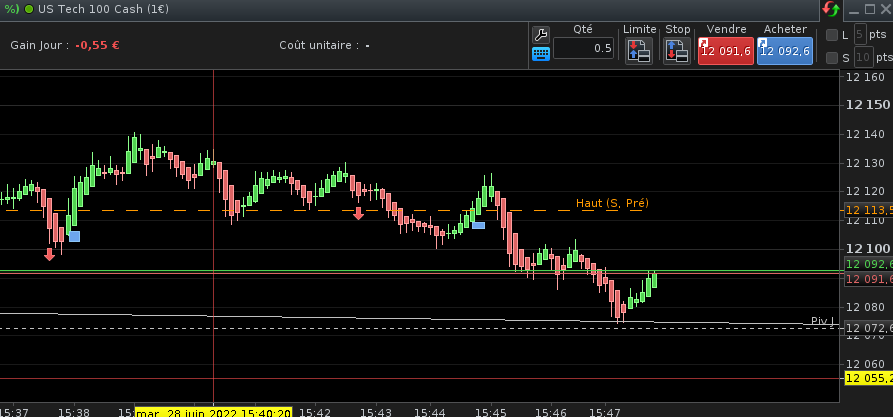The height and width of the screenshot is (417, 893).
Task: Click the green status dot beside US Tech 100
Action: click(x=29, y=9)
